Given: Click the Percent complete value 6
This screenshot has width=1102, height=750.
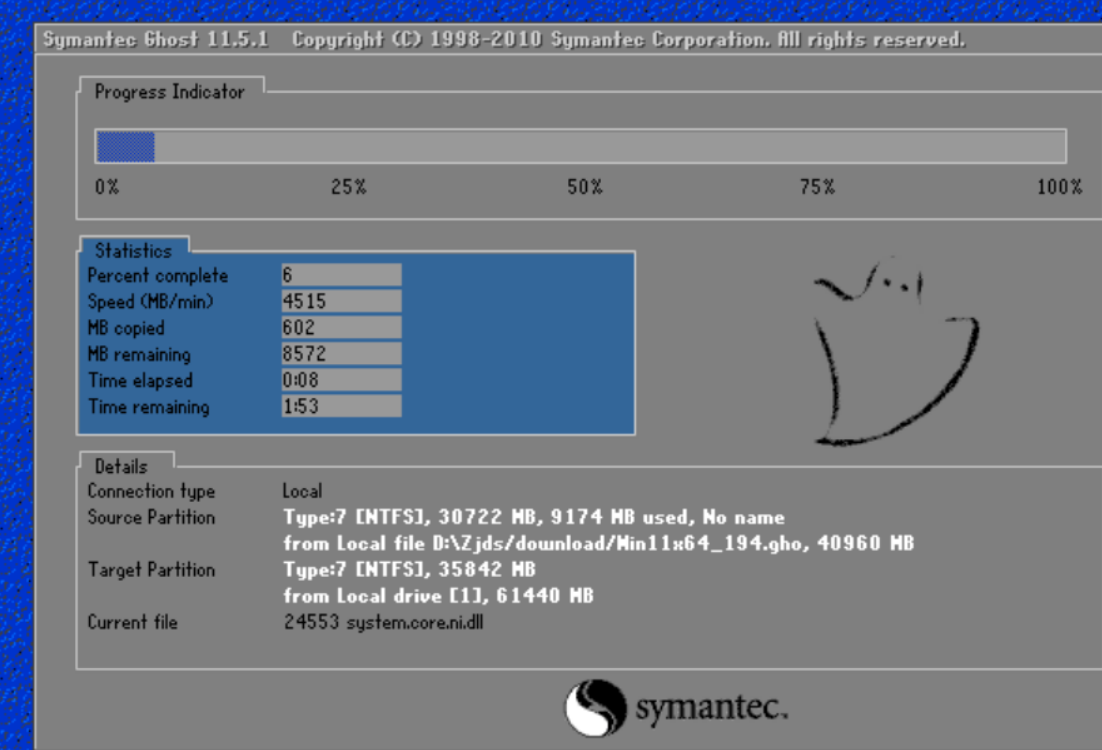Looking at the screenshot, I should (342, 275).
